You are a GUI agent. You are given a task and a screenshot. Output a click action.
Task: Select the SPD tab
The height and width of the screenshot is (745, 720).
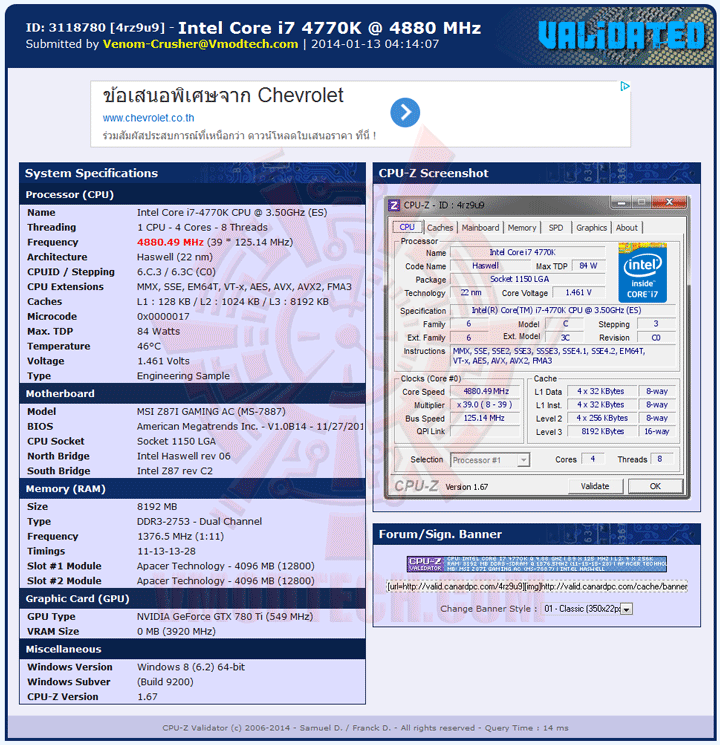point(555,228)
